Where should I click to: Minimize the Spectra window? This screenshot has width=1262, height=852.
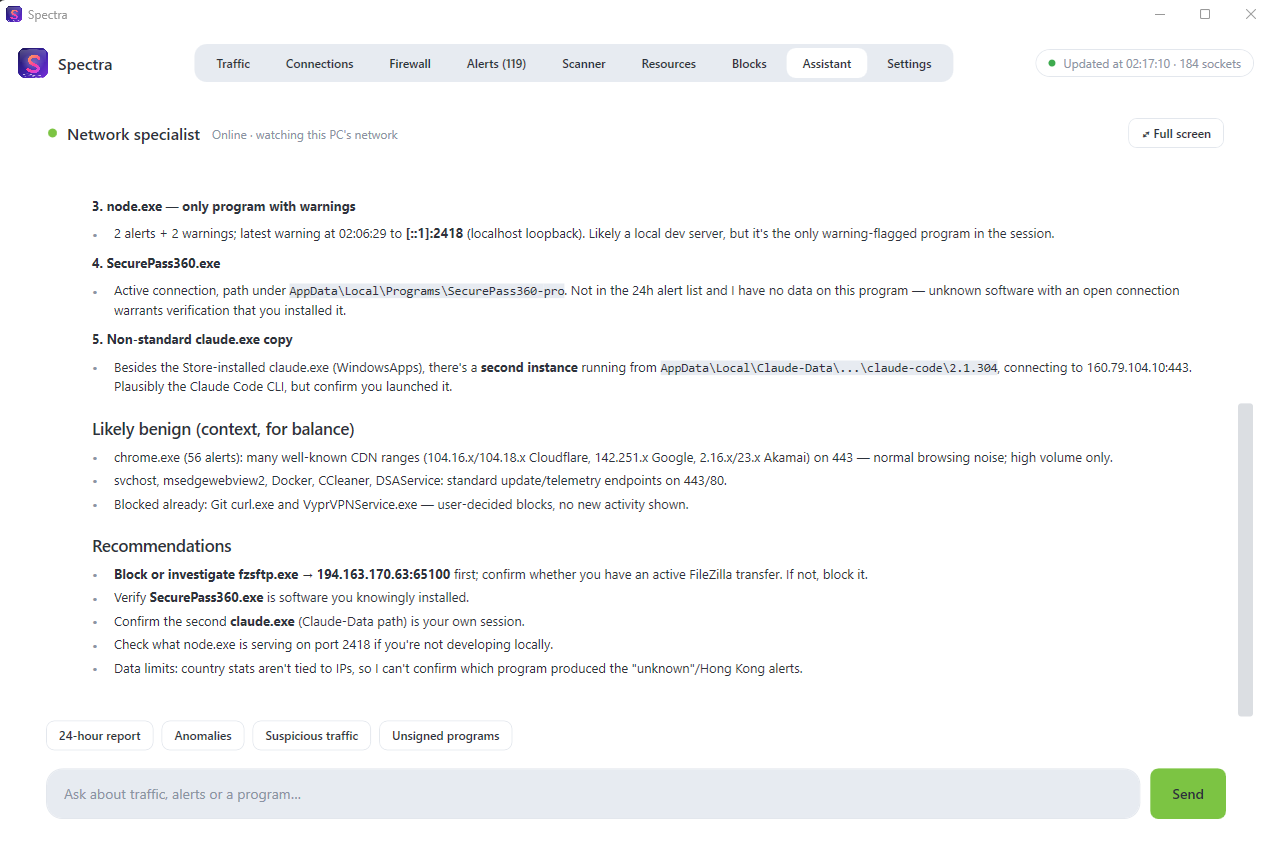point(1160,14)
